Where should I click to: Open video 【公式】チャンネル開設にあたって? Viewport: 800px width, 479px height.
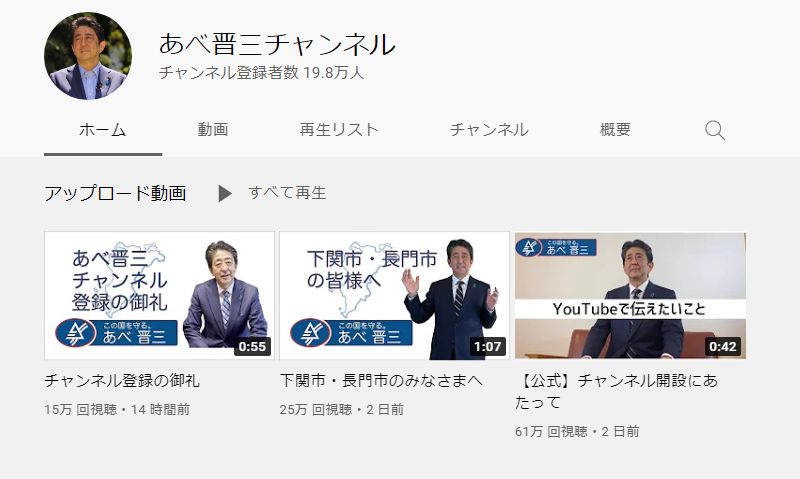point(616,391)
